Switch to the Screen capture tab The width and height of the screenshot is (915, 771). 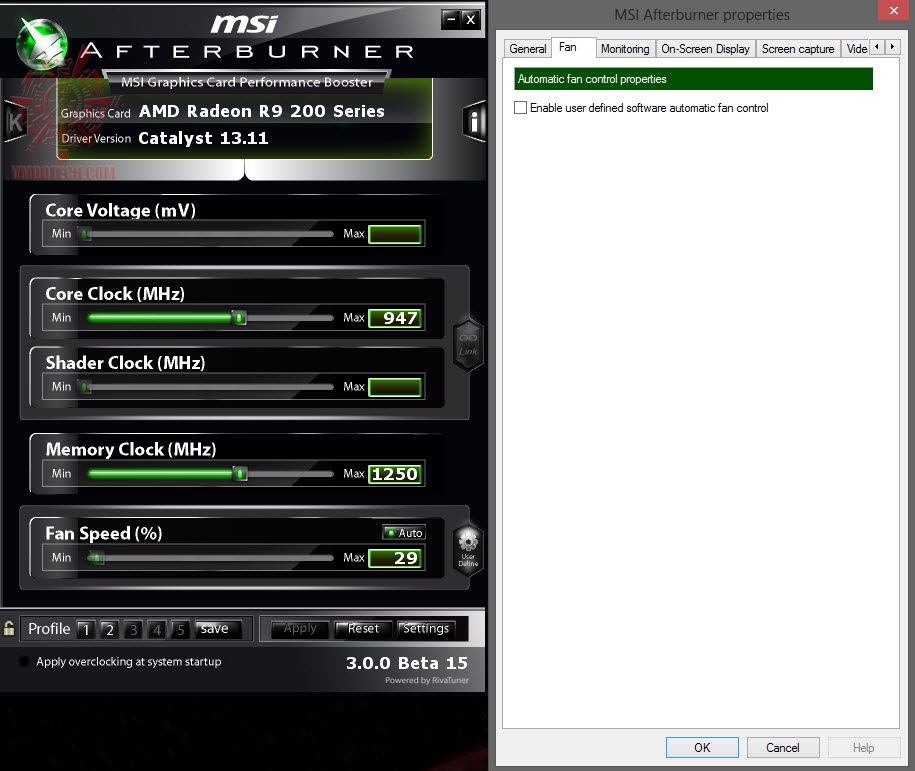point(798,48)
